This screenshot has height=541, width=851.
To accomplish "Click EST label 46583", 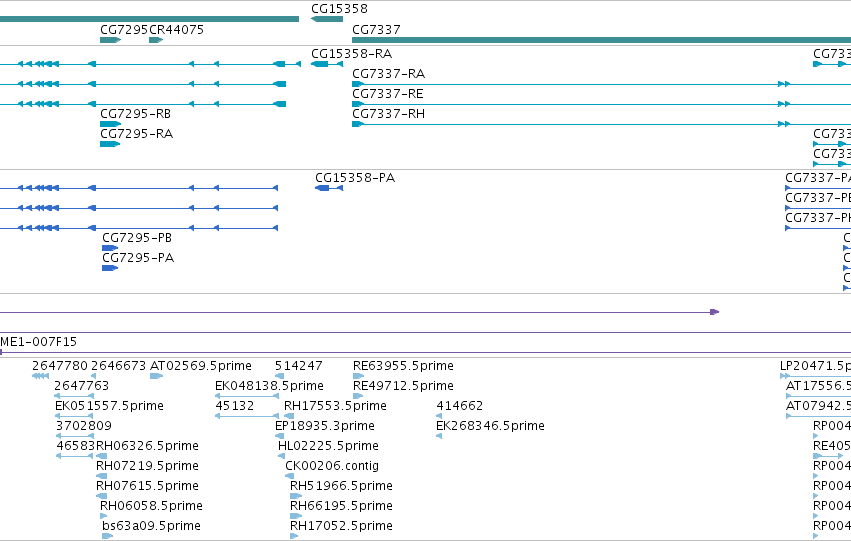I will (x=75, y=446).
